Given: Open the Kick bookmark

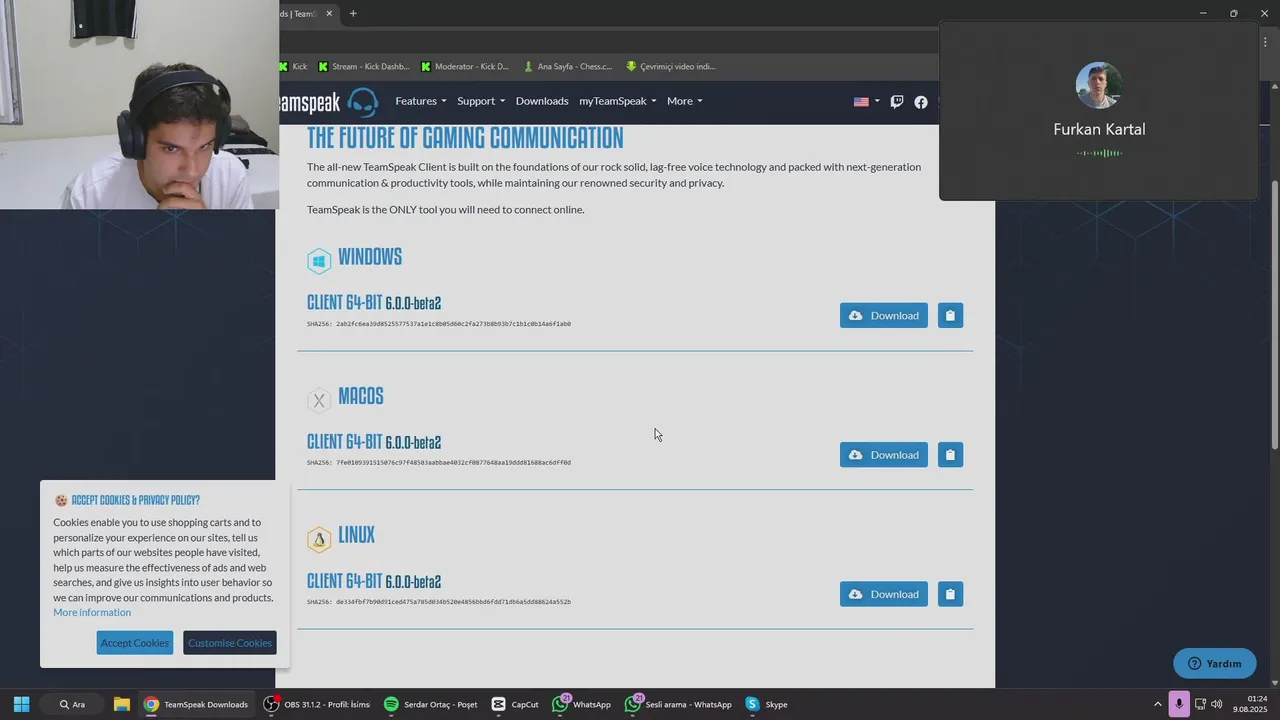Looking at the screenshot, I should (x=293, y=67).
